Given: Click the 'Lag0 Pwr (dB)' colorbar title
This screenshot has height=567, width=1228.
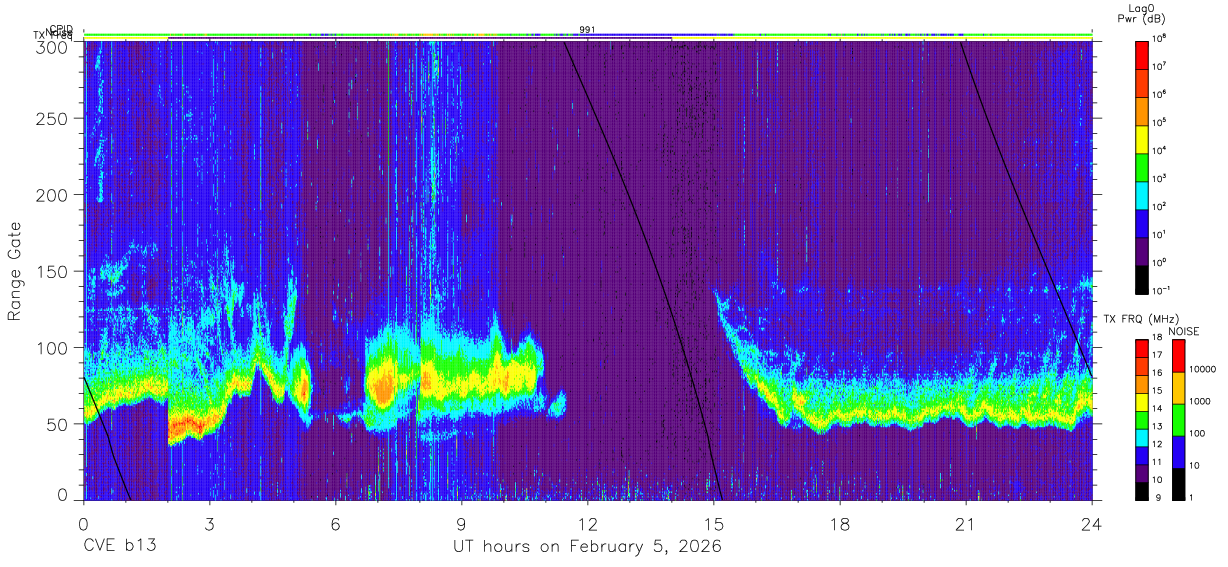Looking at the screenshot, I should point(1143,13).
